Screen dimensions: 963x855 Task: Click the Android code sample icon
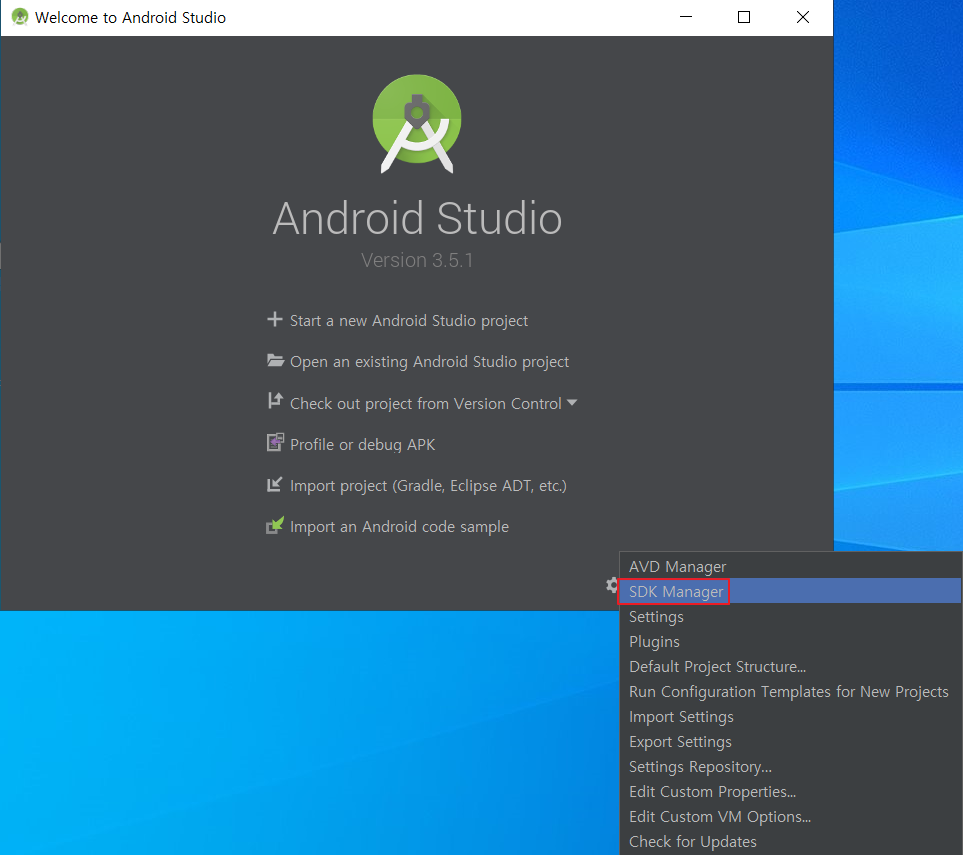275,525
